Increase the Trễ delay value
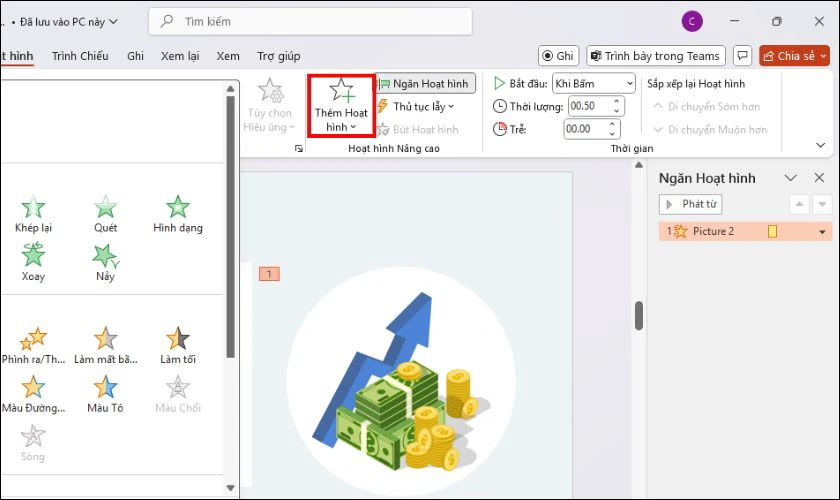Screen dimensions: 840x500 [x=612, y=124]
